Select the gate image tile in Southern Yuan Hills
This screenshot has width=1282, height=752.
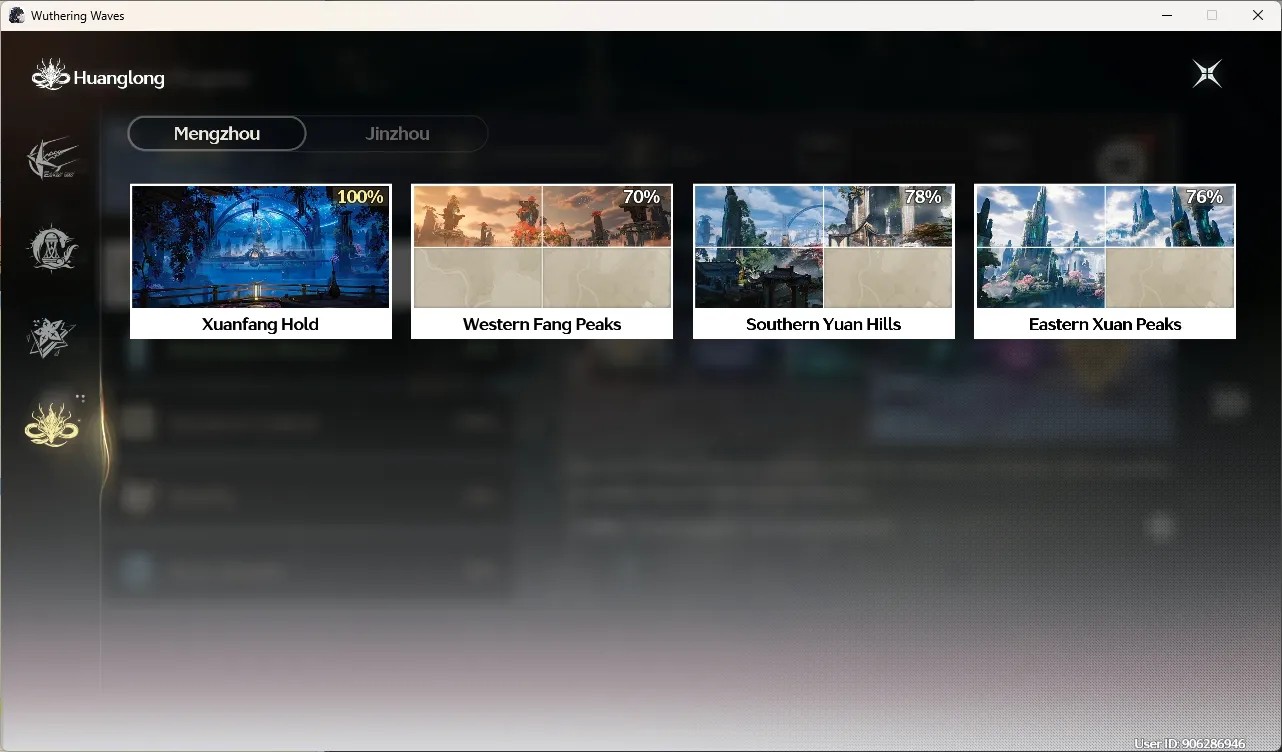(x=758, y=278)
